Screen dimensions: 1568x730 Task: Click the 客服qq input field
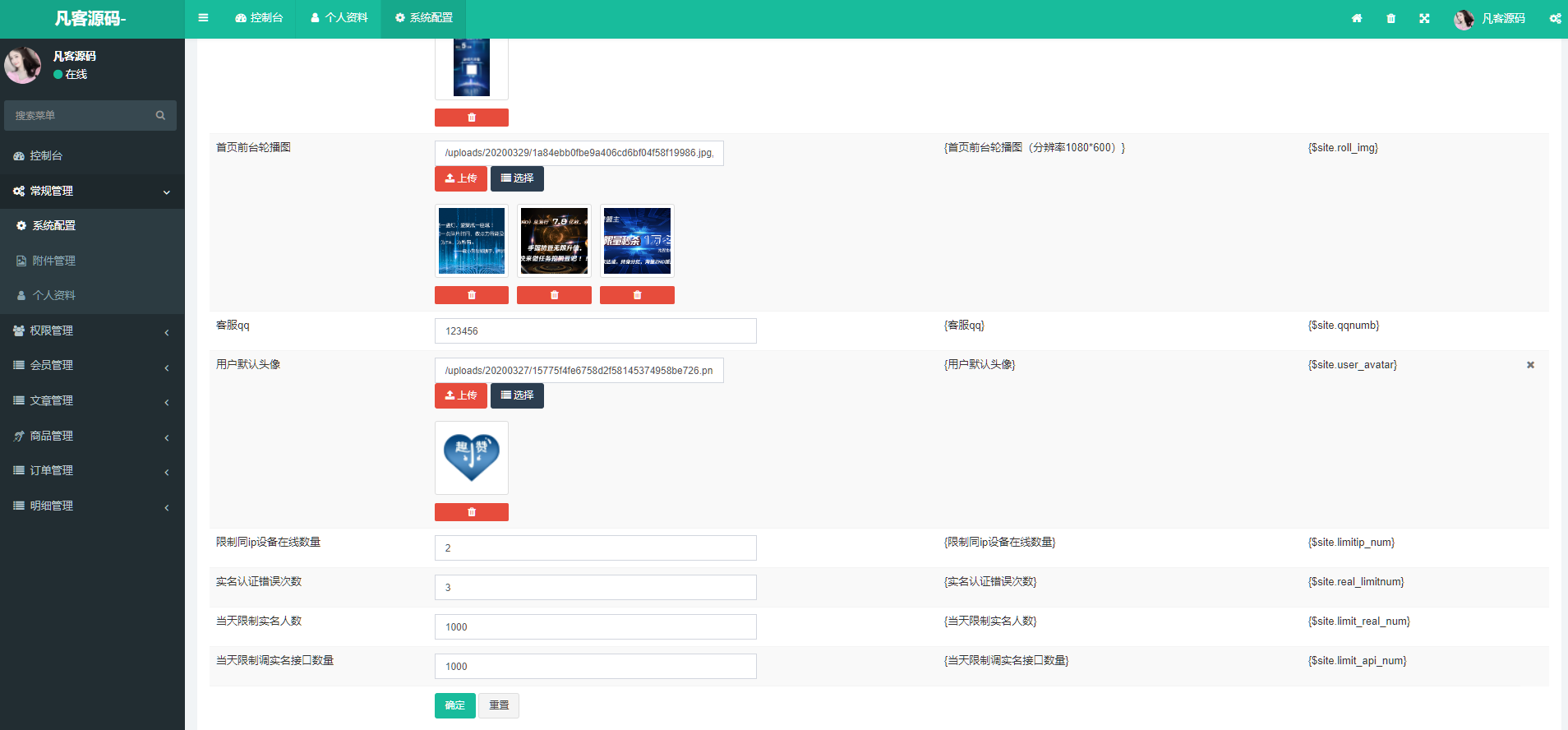(x=595, y=331)
